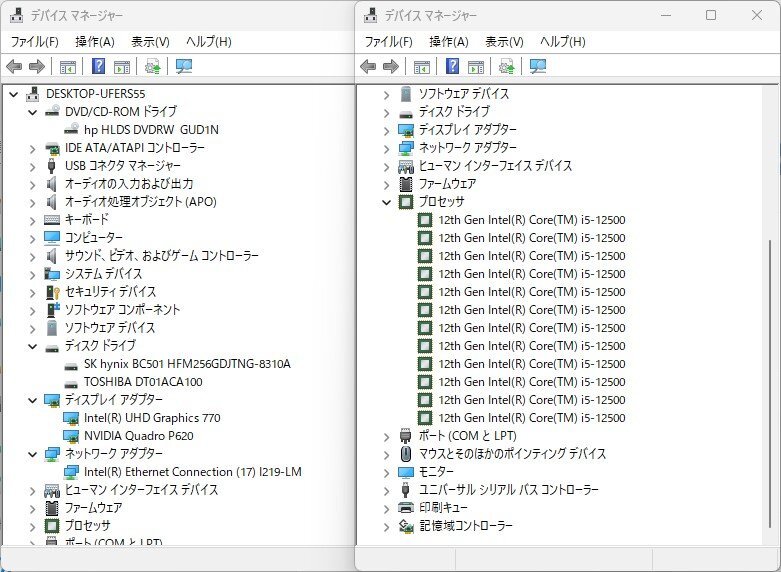Open 操作(A) menu in right window

tap(449, 42)
